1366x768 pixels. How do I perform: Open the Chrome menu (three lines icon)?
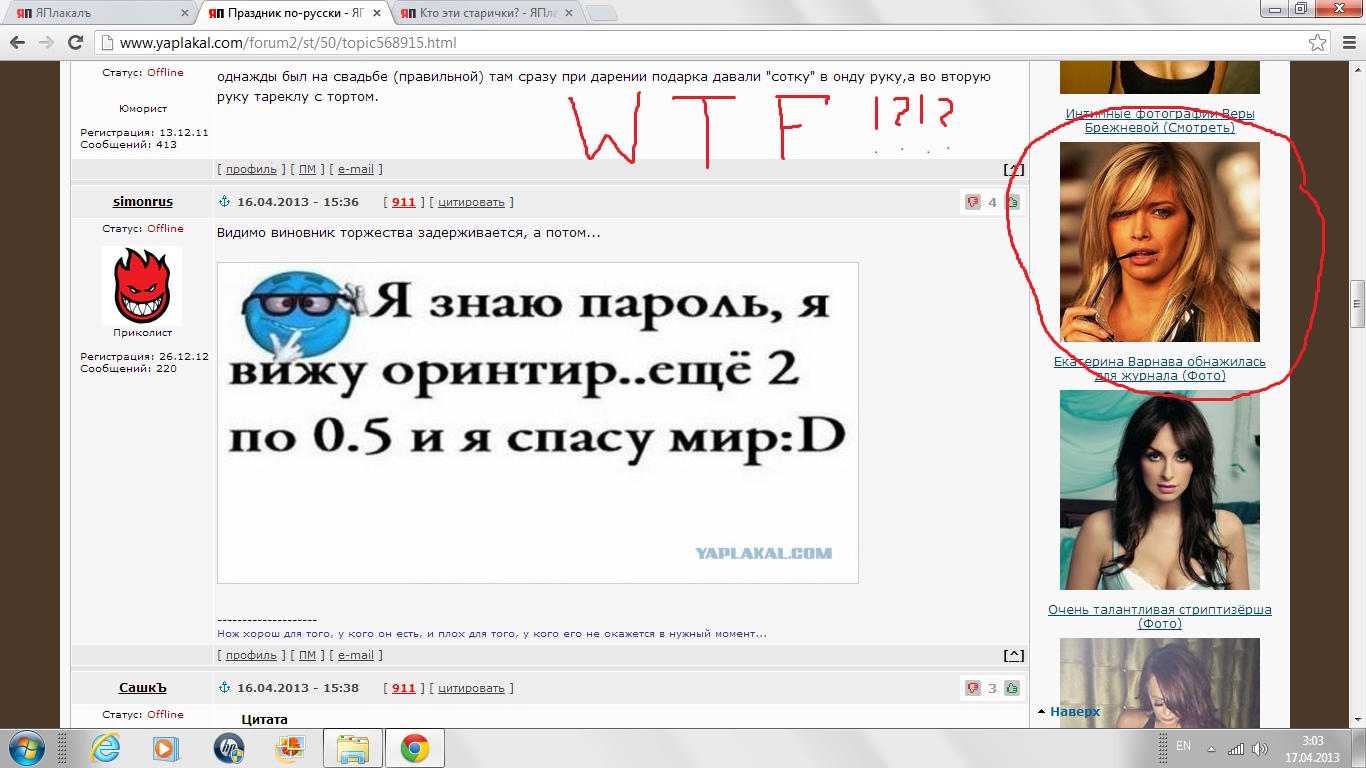tap(1346, 43)
